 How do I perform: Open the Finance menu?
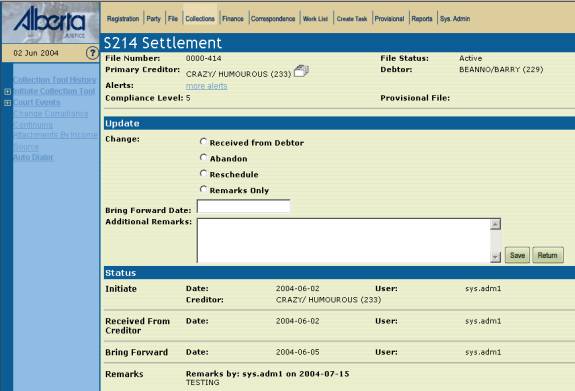pyautogui.click(x=233, y=19)
